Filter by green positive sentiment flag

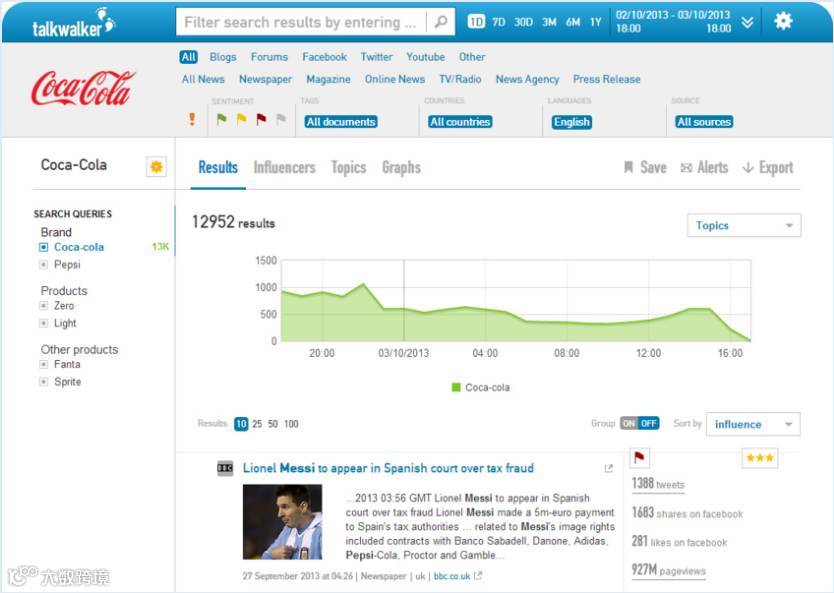[x=221, y=119]
